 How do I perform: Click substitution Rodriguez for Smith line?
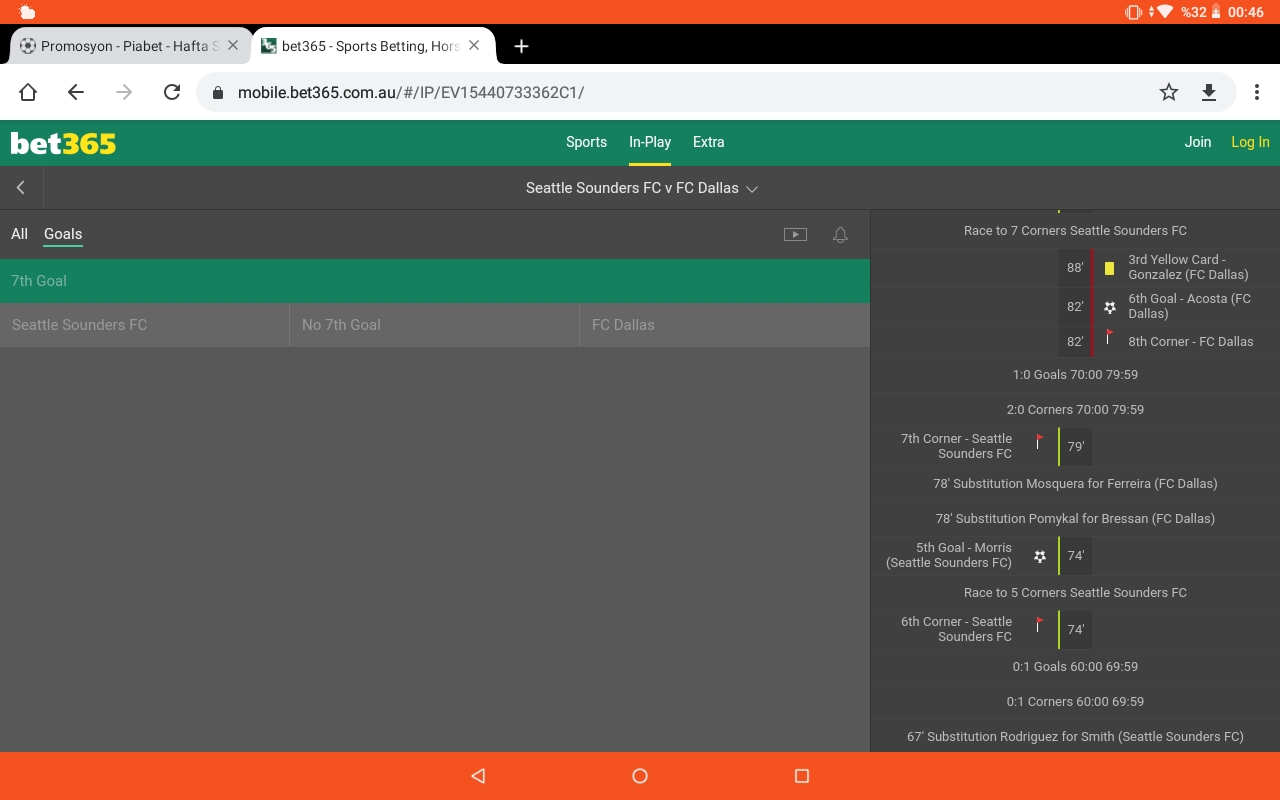click(1075, 737)
